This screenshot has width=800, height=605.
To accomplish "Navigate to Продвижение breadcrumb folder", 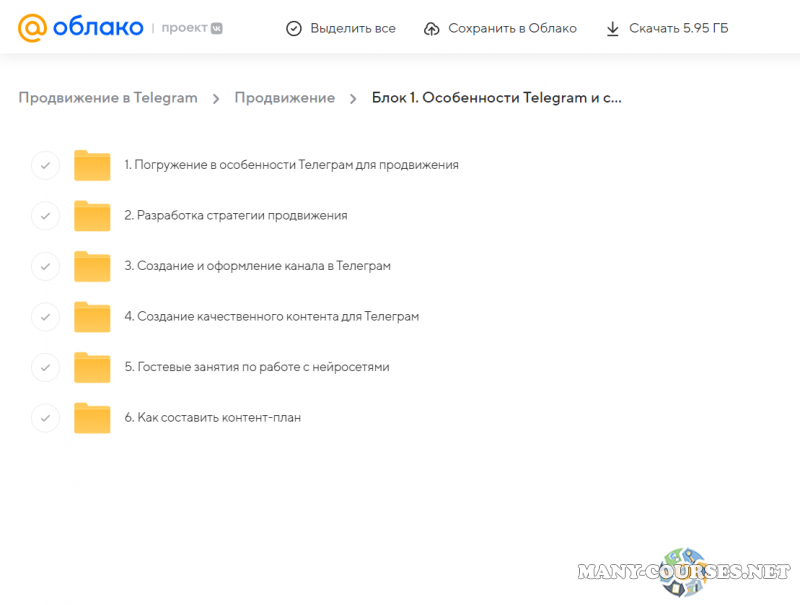I will pos(284,98).
